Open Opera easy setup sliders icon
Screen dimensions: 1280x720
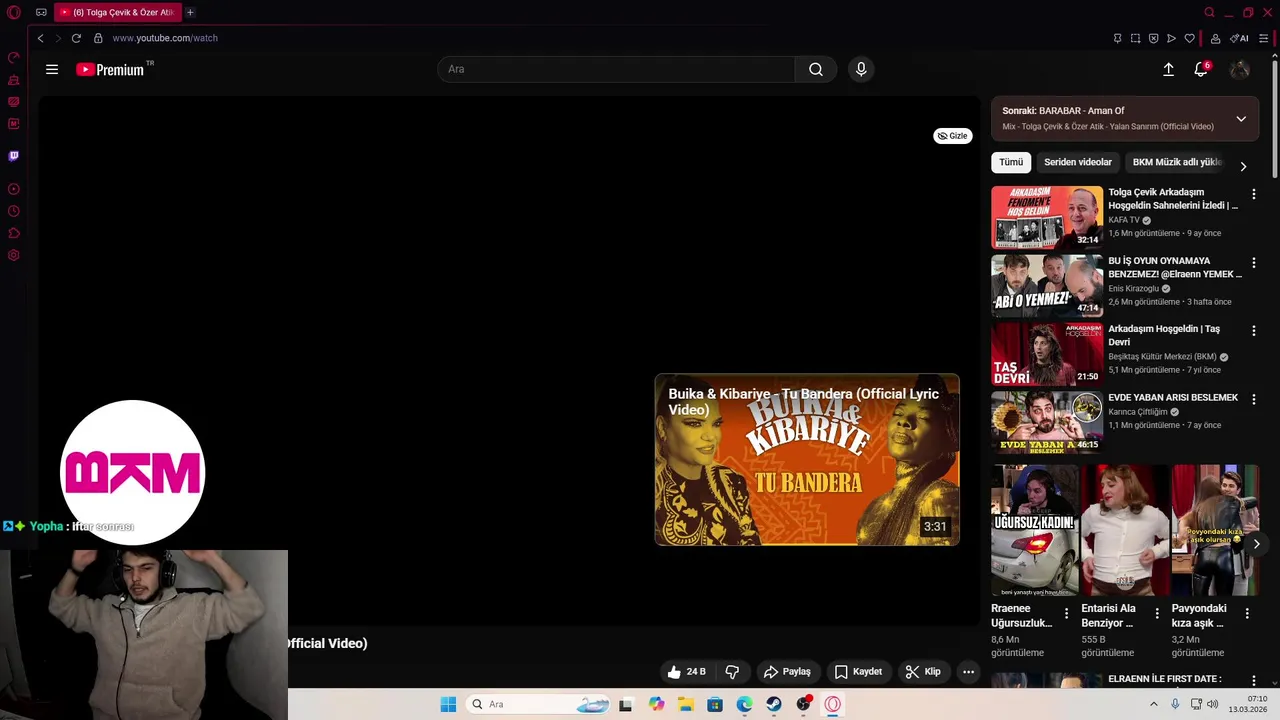[1264, 38]
